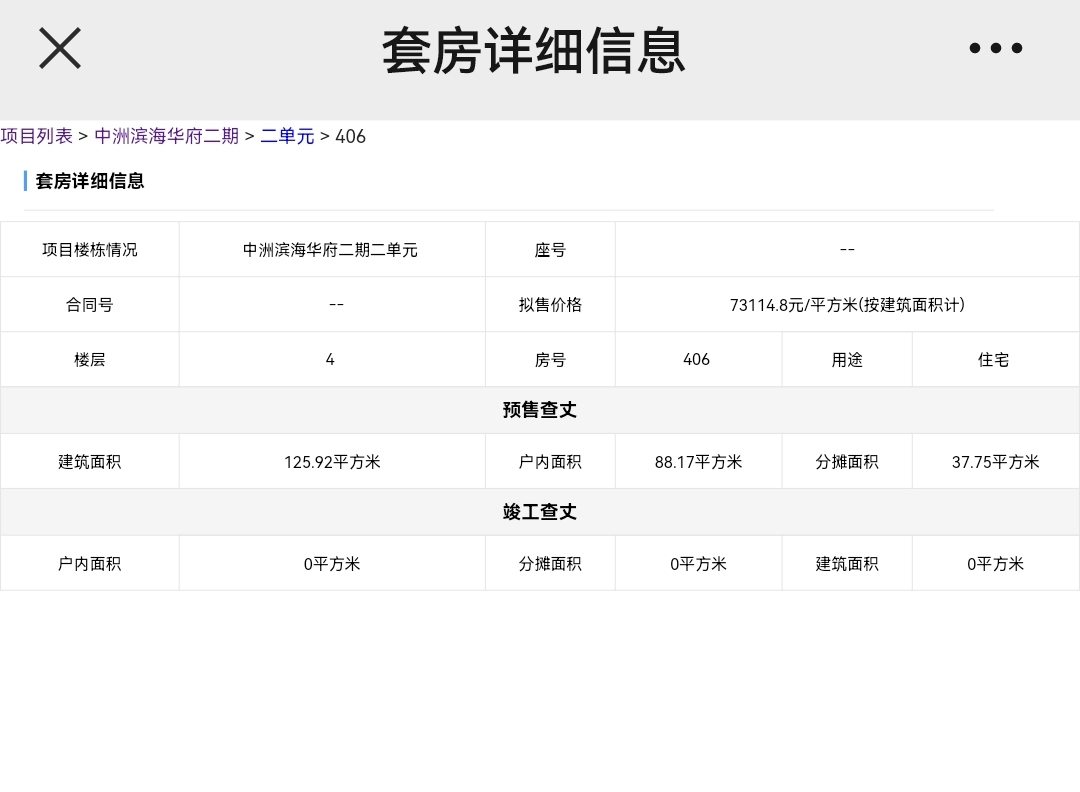Viewport: 1080px width, 792px height.
Task: Open the three-dot more options menu
Action: tap(995, 48)
